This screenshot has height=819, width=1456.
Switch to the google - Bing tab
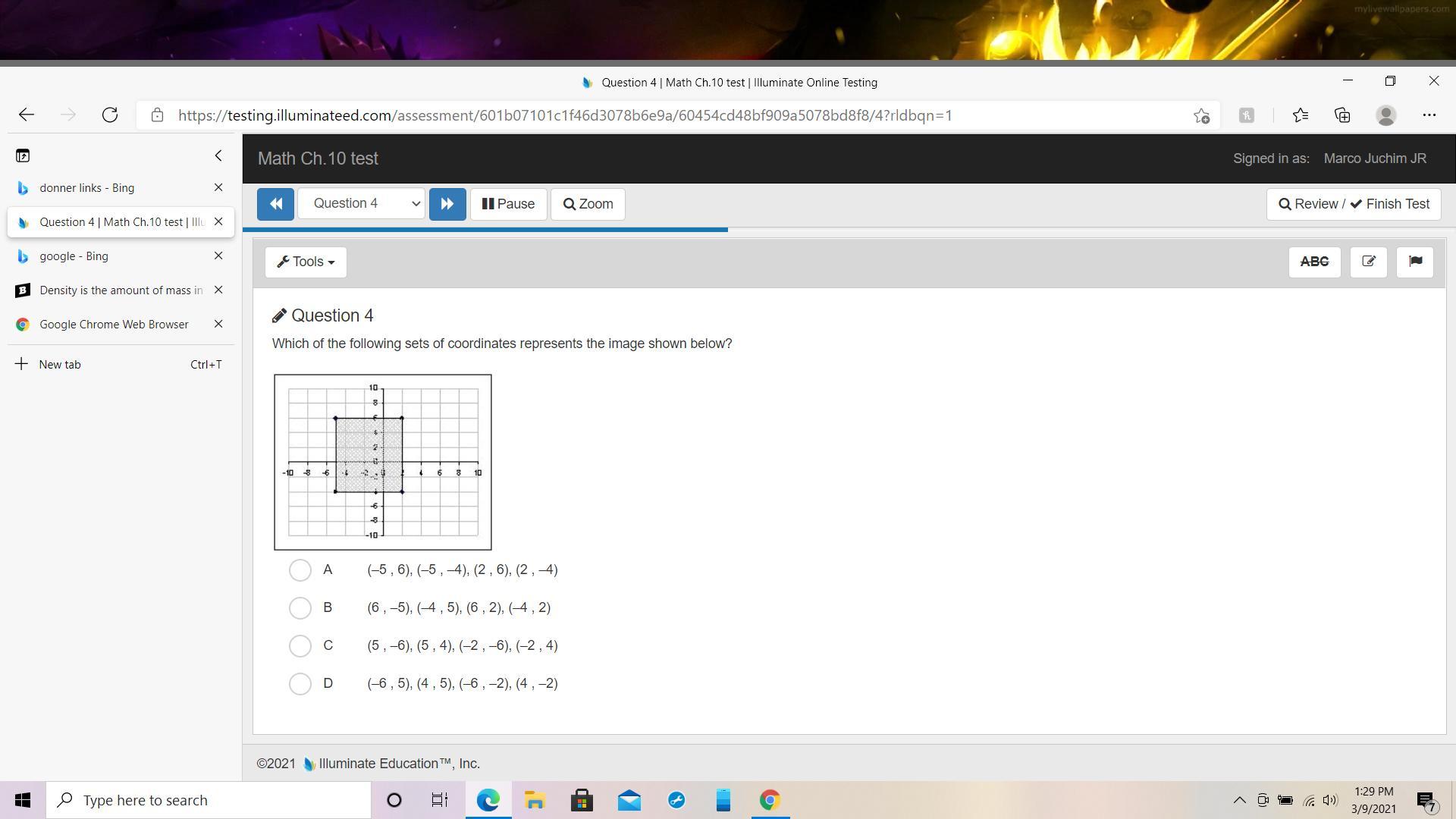click(74, 256)
